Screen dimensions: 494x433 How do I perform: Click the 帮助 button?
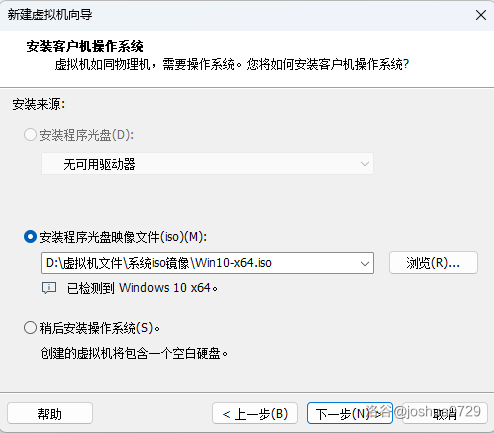click(x=50, y=413)
